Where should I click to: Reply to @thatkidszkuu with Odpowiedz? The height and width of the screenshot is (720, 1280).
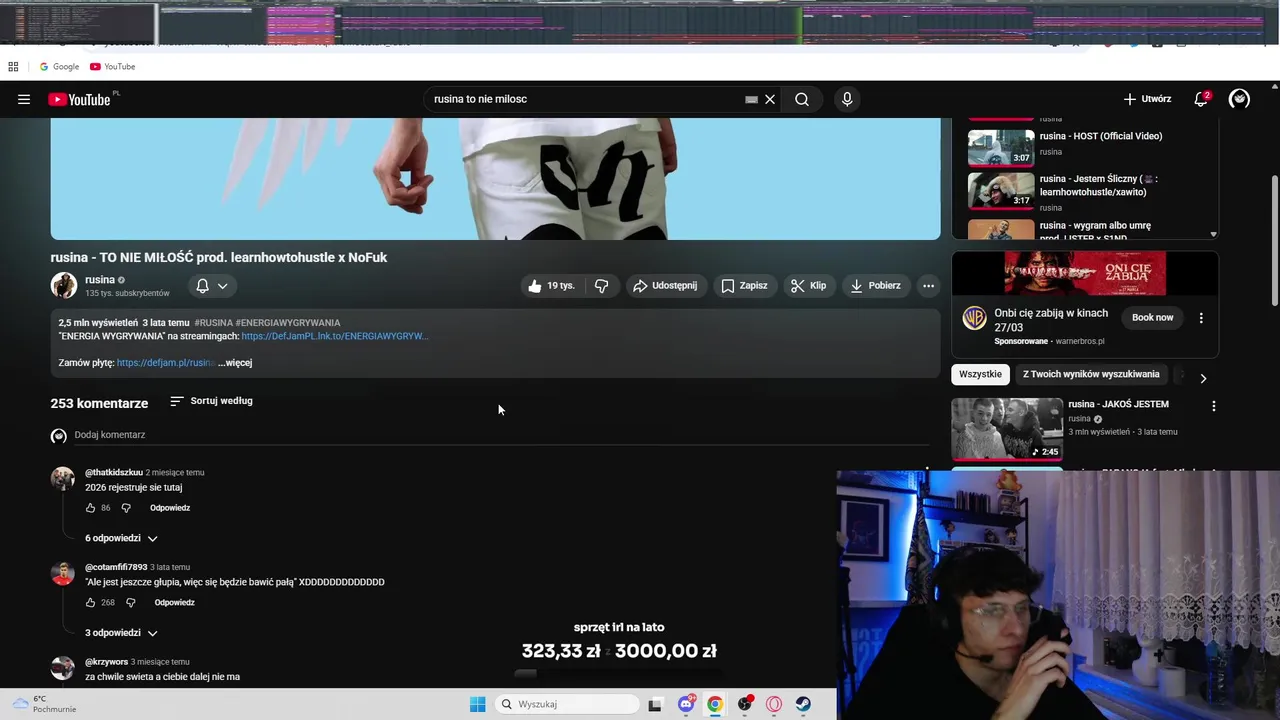tap(170, 508)
